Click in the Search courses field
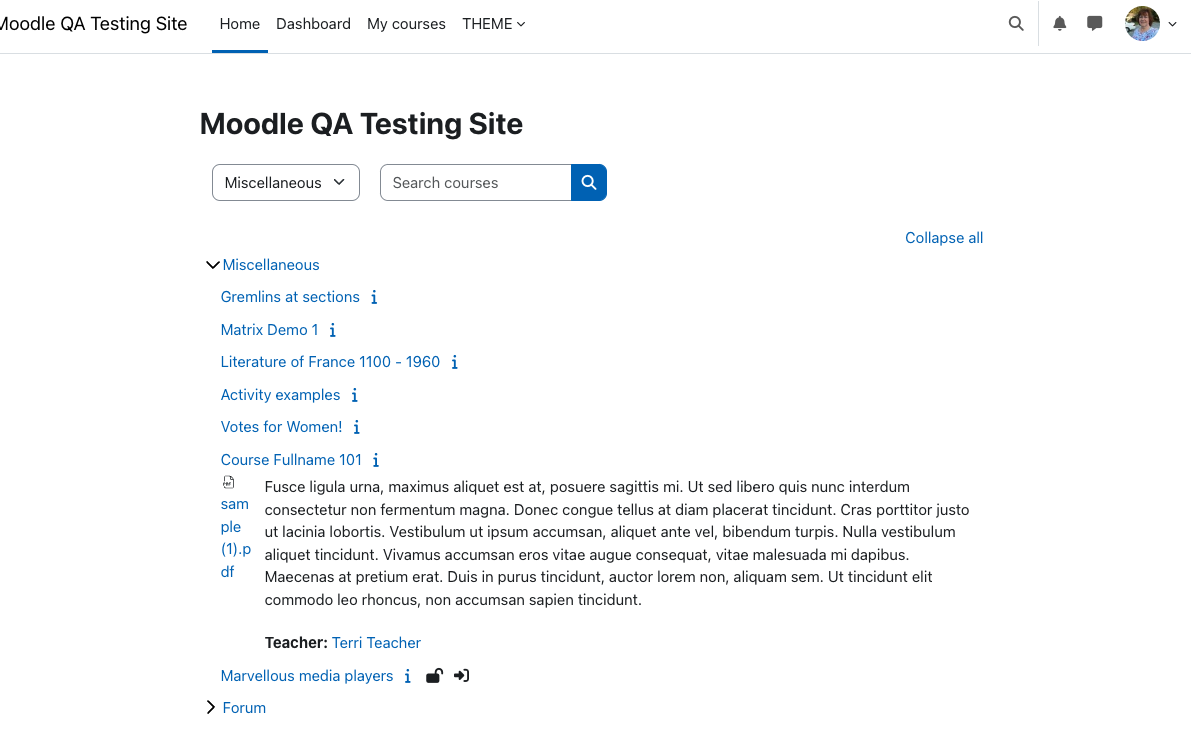The width and height of the screenshot is (1191, 740). [475, 182]
